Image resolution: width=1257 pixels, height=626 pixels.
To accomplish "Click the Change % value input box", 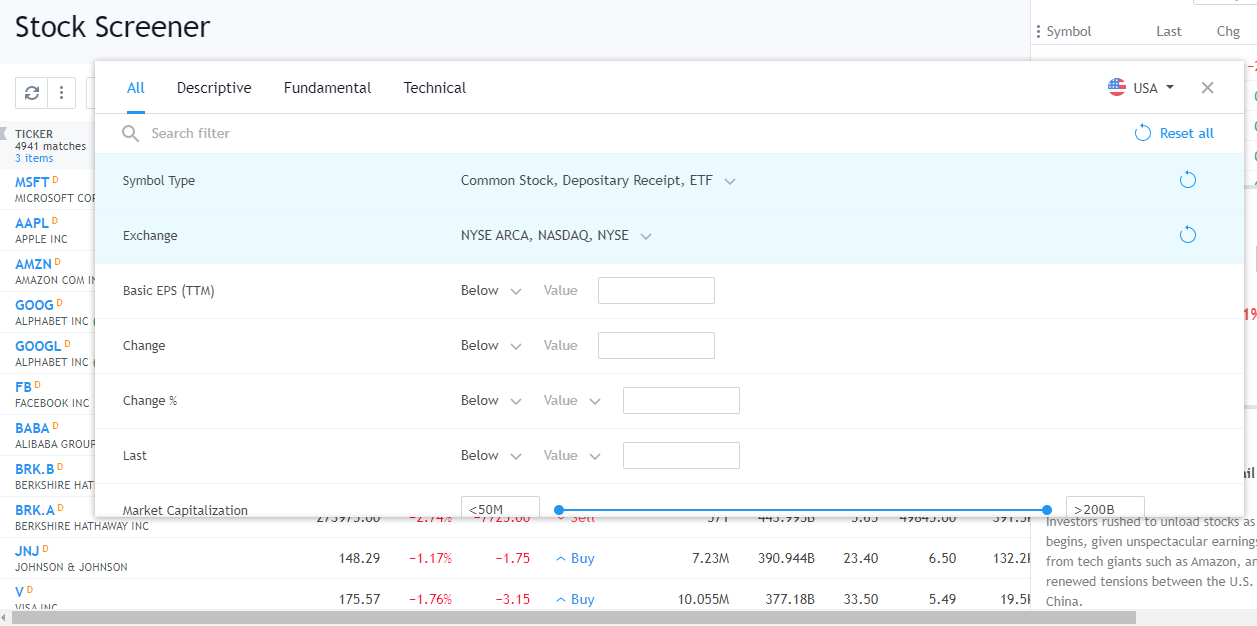I will [681, 401].
